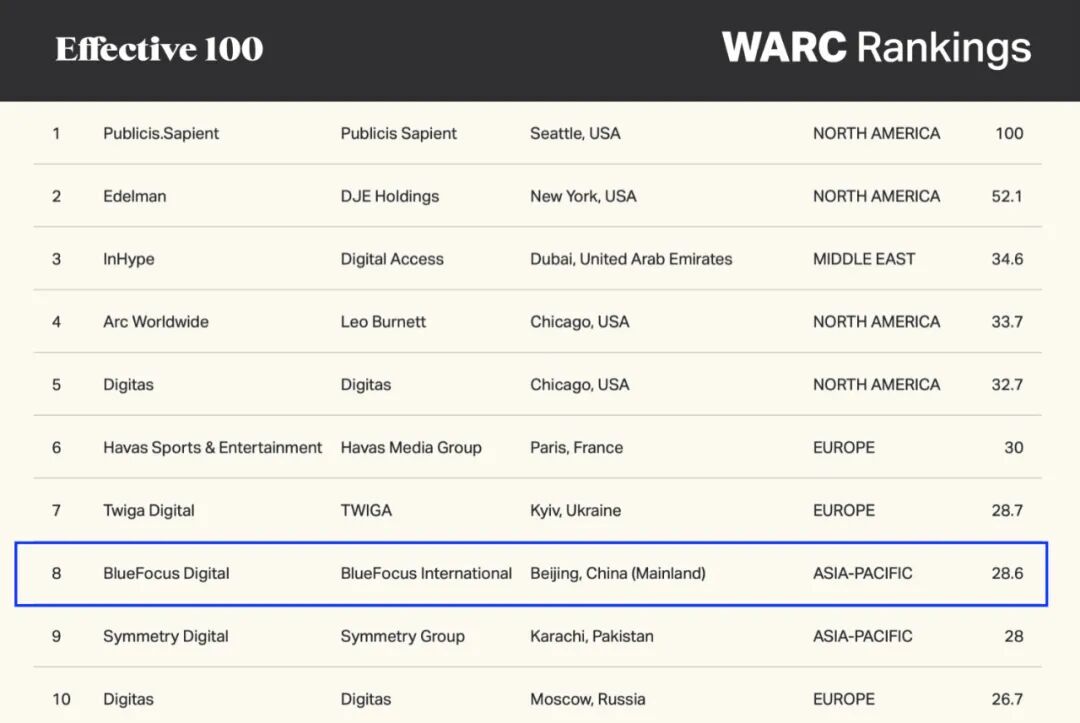Select agency name InHype

click(129, 259)
